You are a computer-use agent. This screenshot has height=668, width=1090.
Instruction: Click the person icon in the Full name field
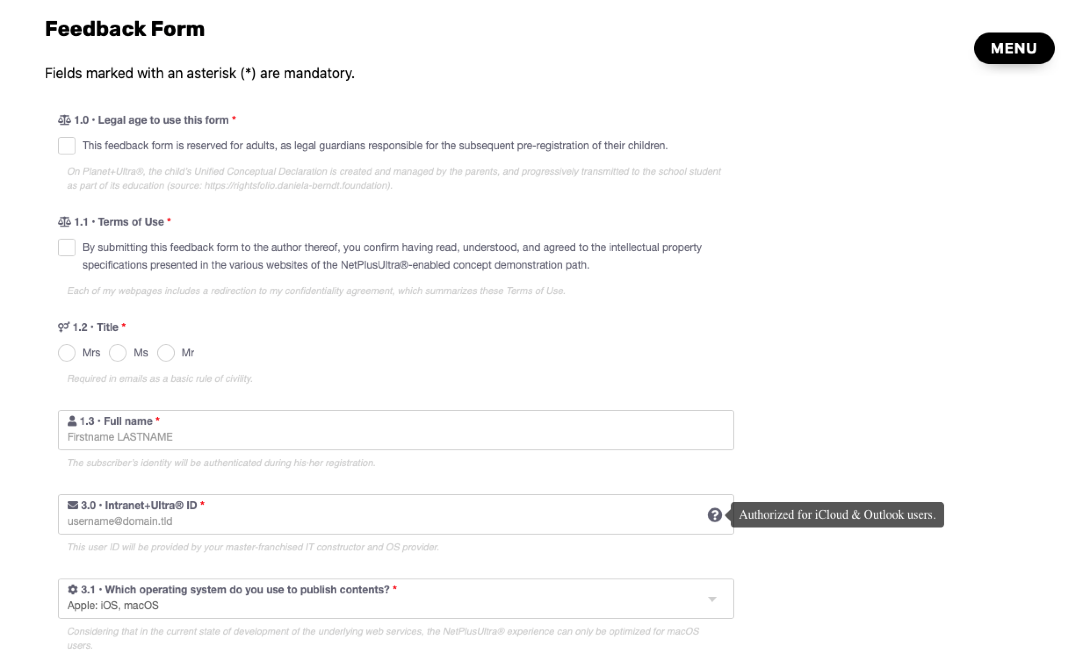pyautogui.click(x=73, y=421)
